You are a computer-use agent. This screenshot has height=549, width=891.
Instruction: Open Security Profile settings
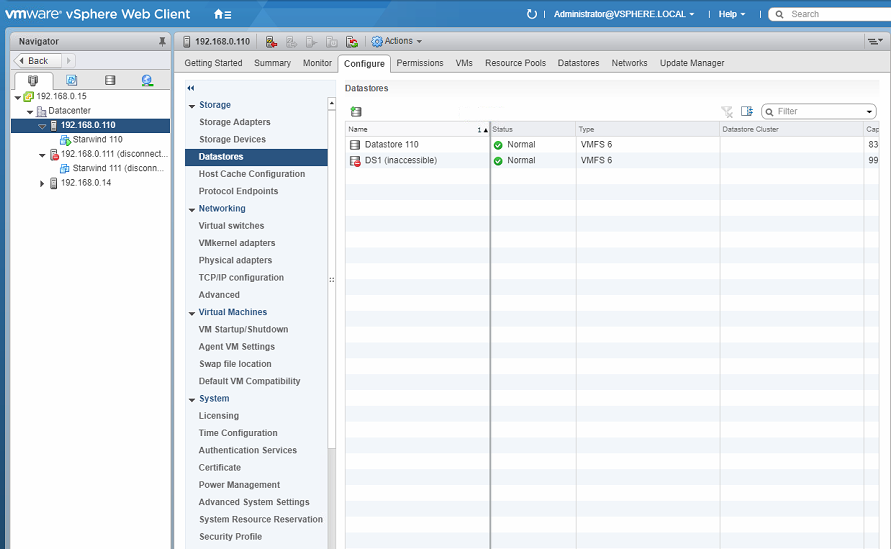(230, 536)
